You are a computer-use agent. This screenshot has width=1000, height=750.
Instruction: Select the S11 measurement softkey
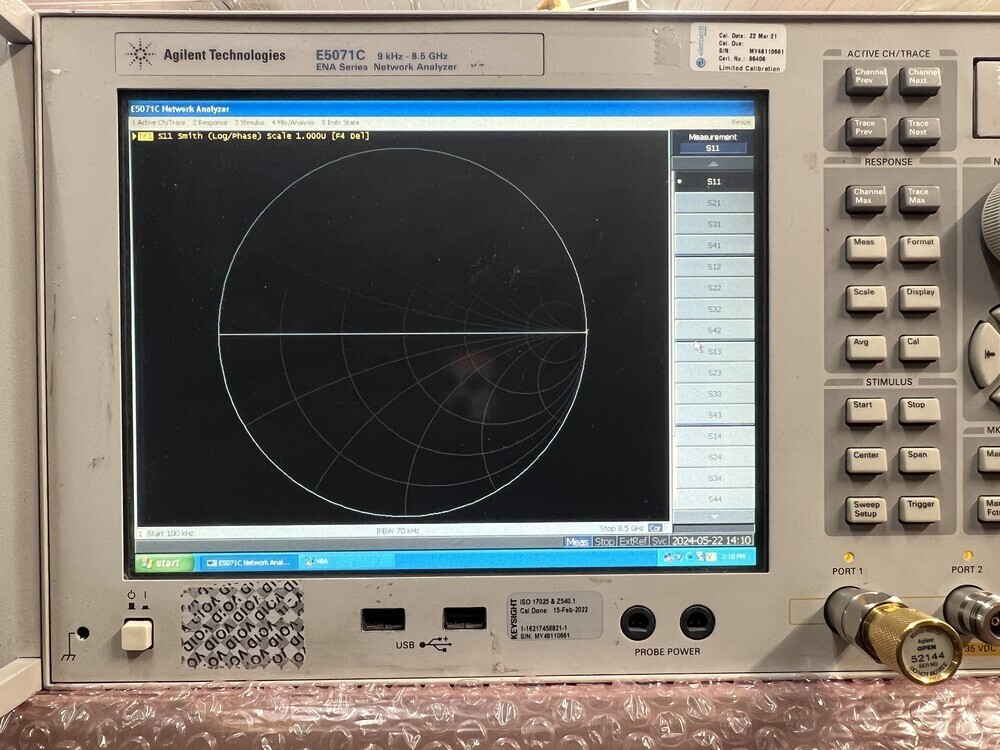(x=714, y=182)
